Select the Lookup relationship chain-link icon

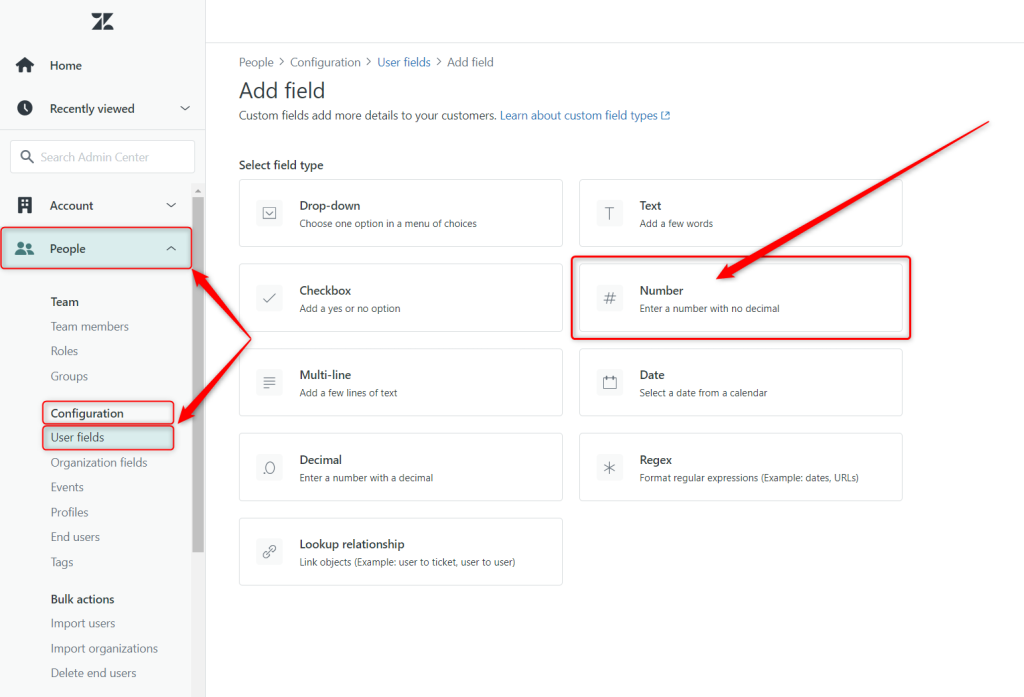(269, 551)
